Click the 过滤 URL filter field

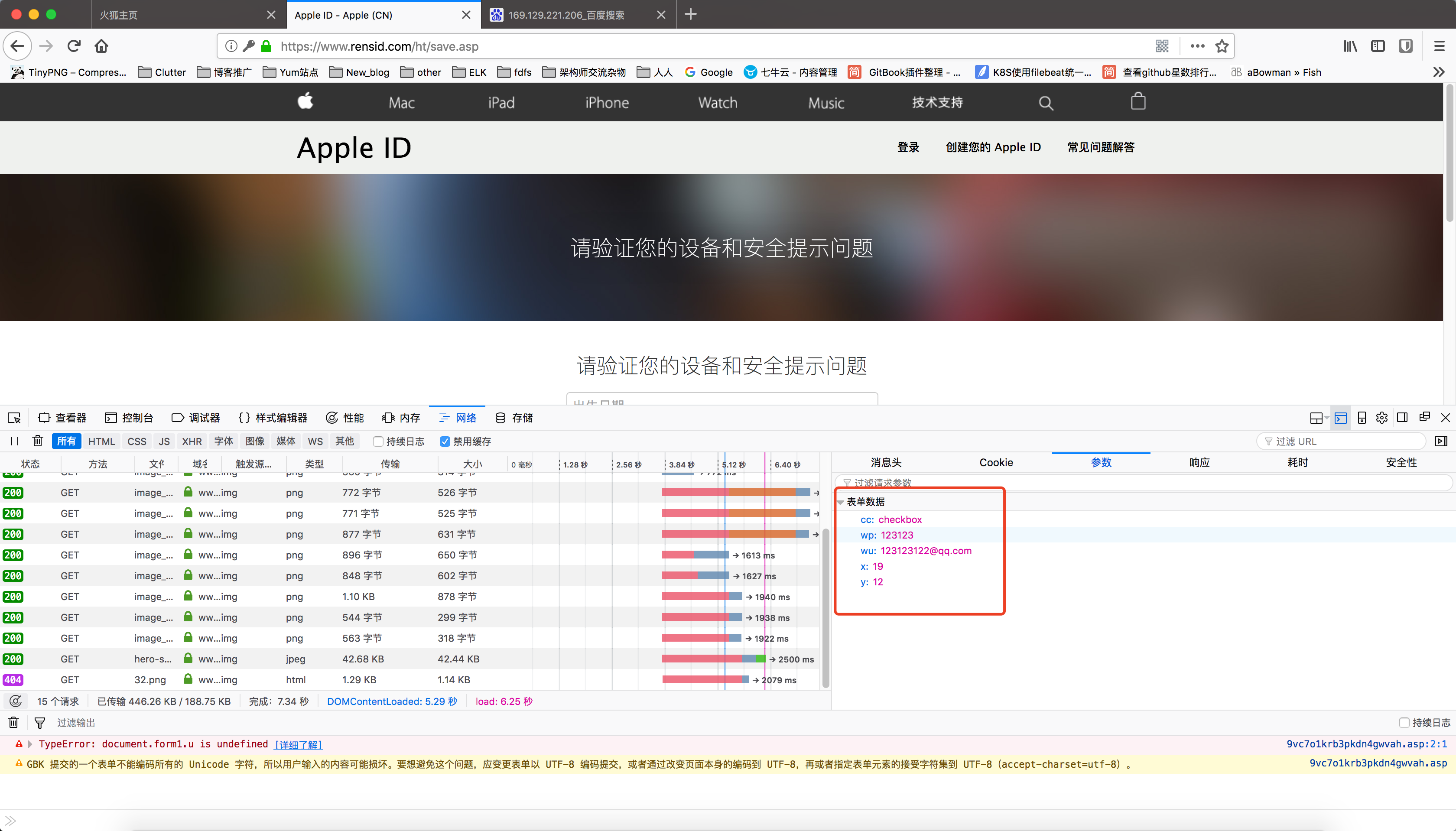tap(1341, 442)
